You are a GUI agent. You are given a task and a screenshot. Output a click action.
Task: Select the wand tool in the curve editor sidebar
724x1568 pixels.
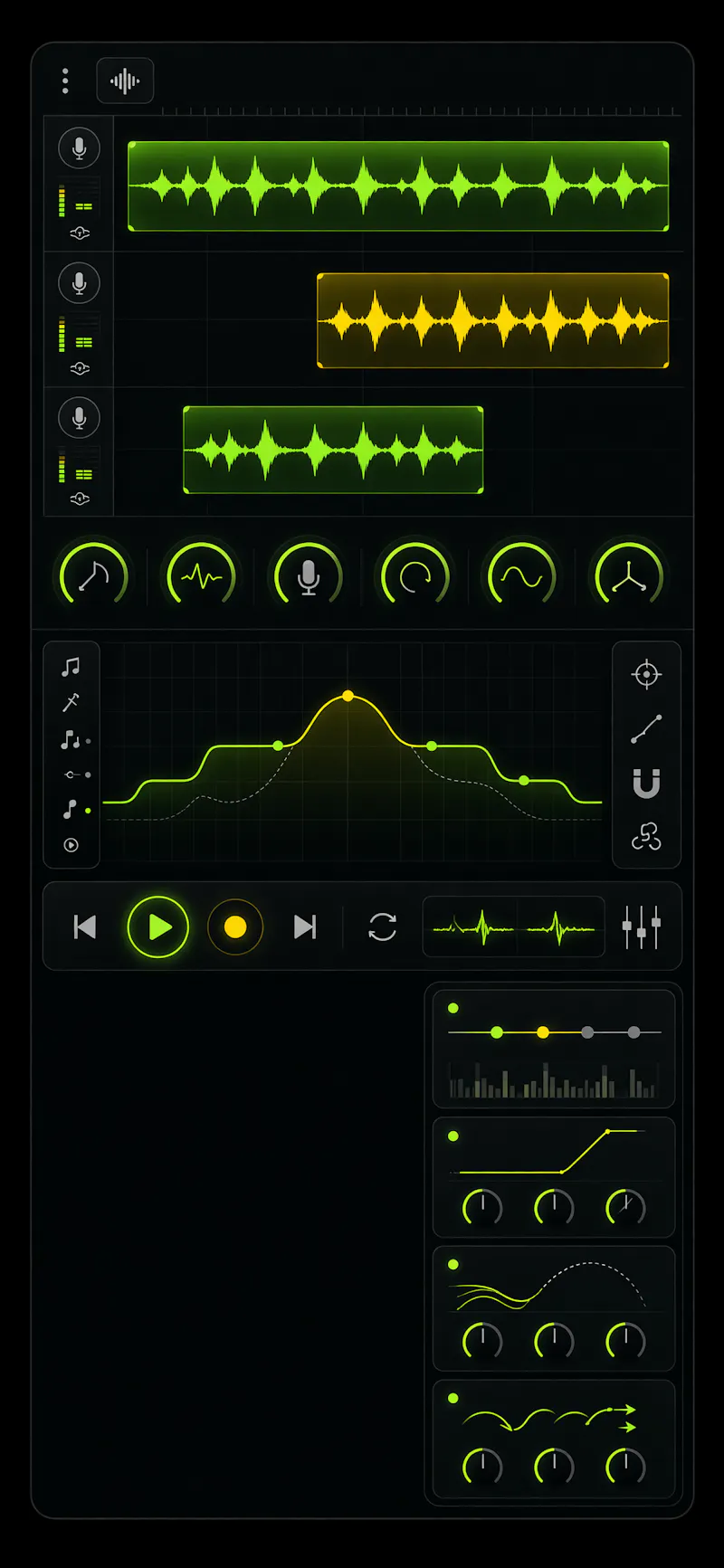[x=71, y=702]
